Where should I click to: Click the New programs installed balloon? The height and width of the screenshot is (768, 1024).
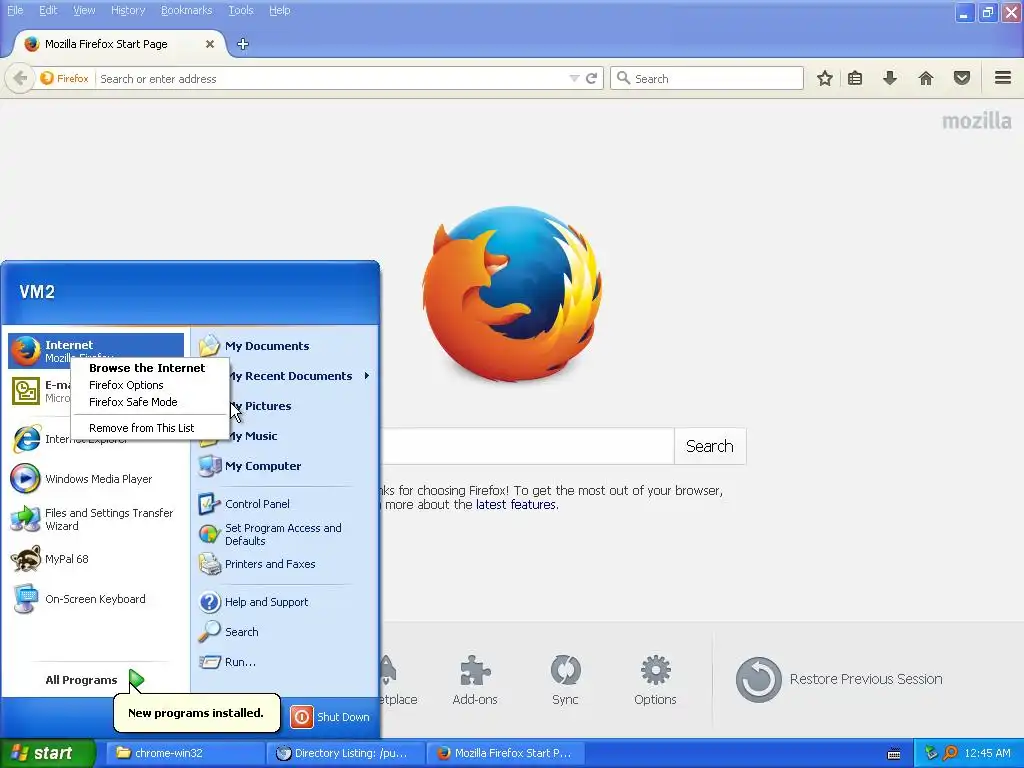[x=196, y=712]
